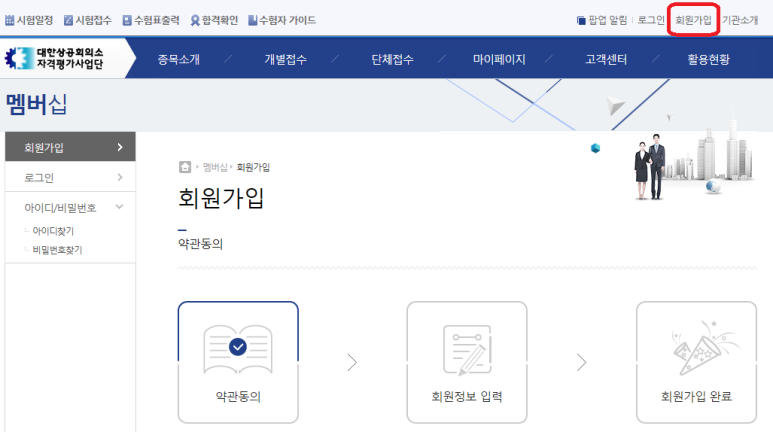The height and width of the screenshot is (432, 773).
Task: Open the 기관소개 link
Action: [740, 20]
